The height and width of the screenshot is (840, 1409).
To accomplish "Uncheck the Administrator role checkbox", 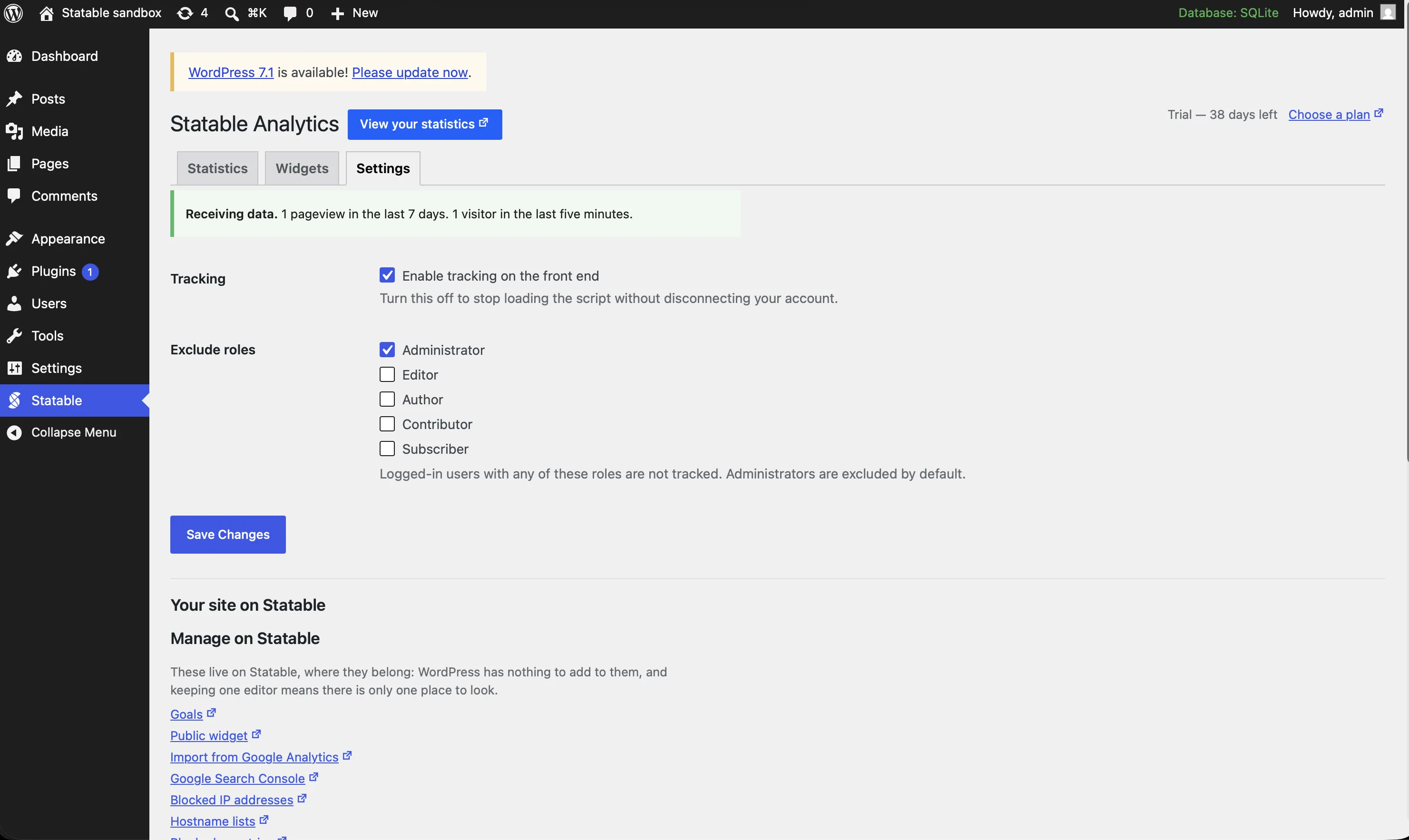I will [x=387, y=350].
